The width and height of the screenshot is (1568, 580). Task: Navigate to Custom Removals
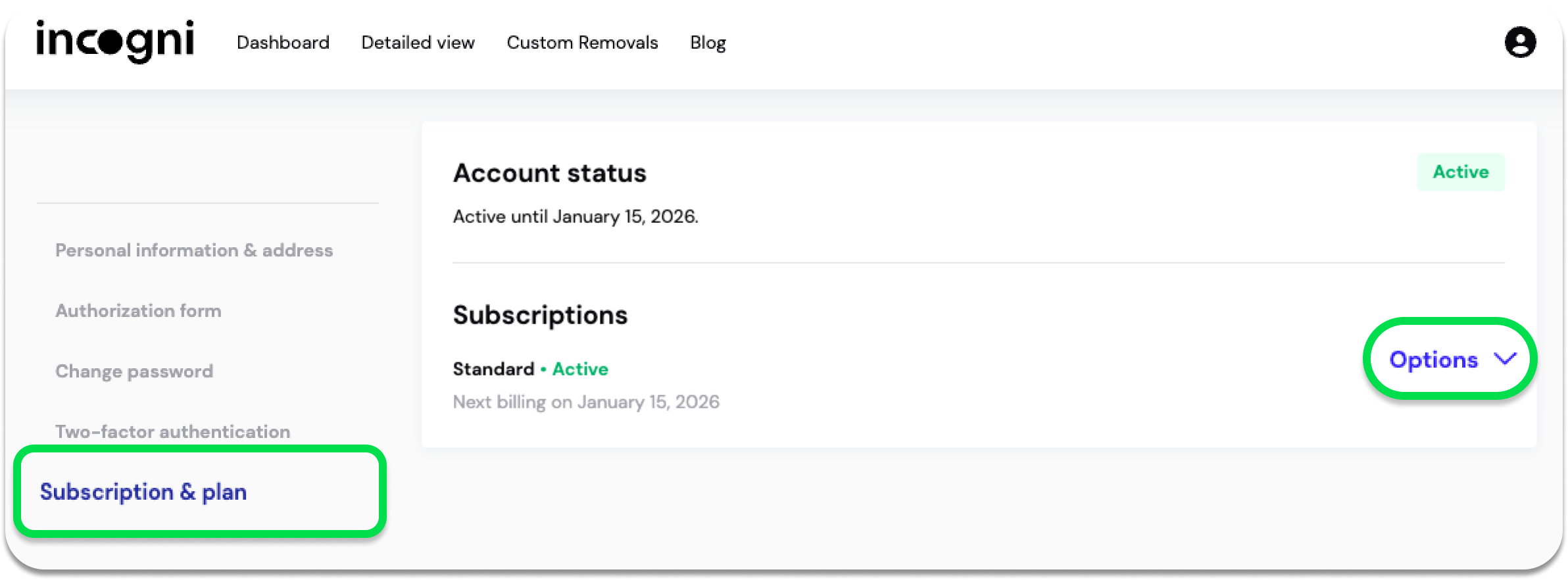click(582, 43)
